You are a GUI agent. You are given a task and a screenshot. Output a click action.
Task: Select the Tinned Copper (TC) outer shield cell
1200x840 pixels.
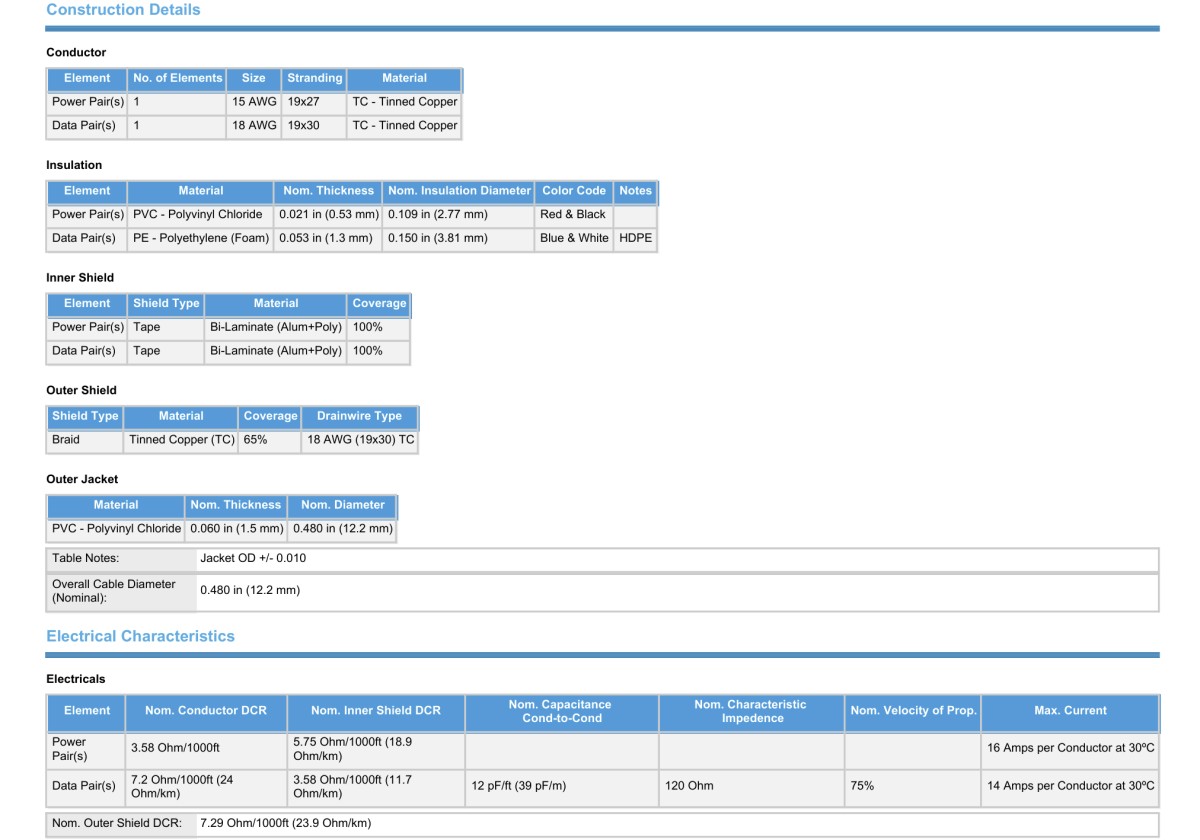182,440
